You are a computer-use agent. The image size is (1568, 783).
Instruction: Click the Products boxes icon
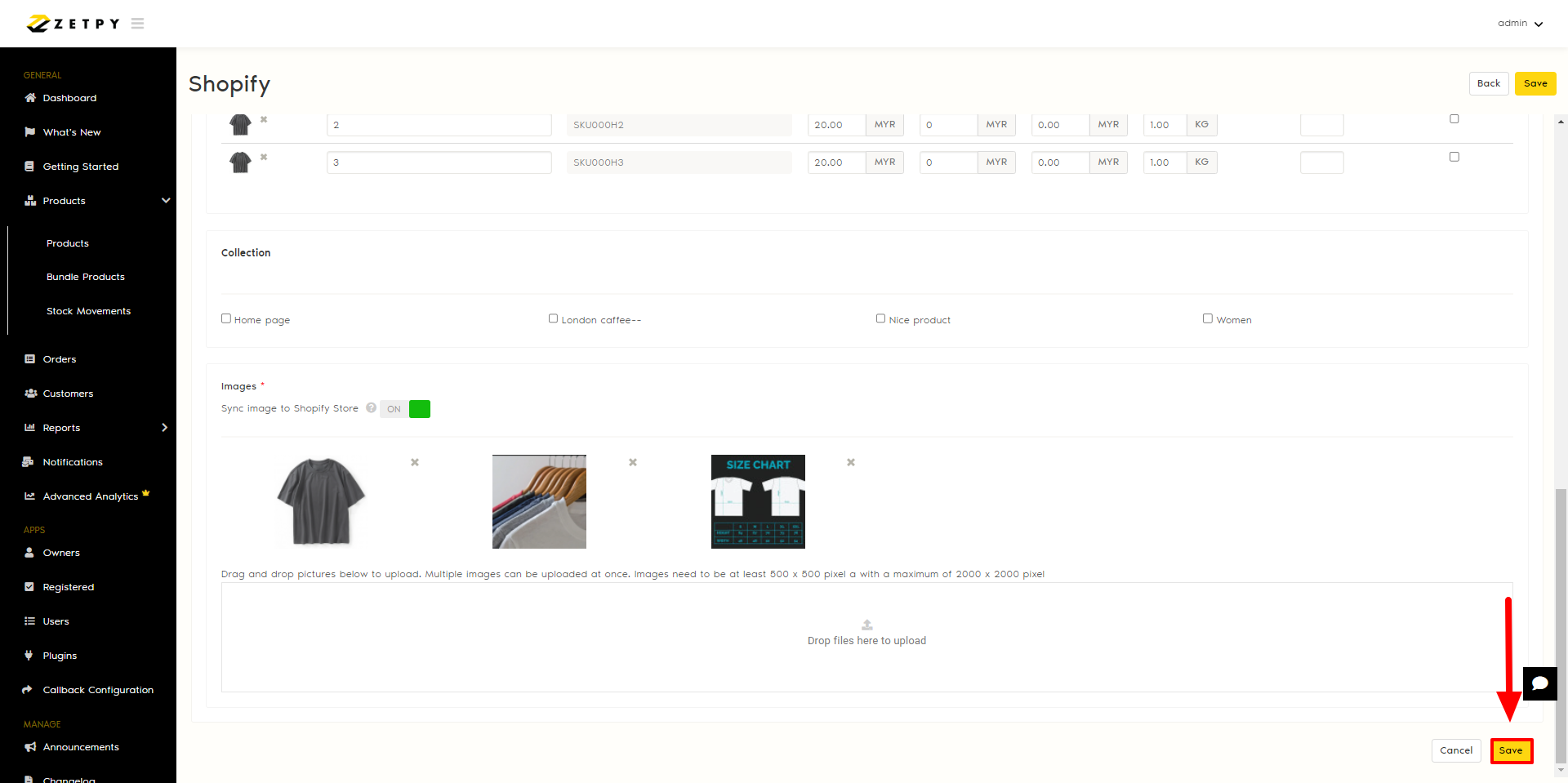click(x=30, y=201)
